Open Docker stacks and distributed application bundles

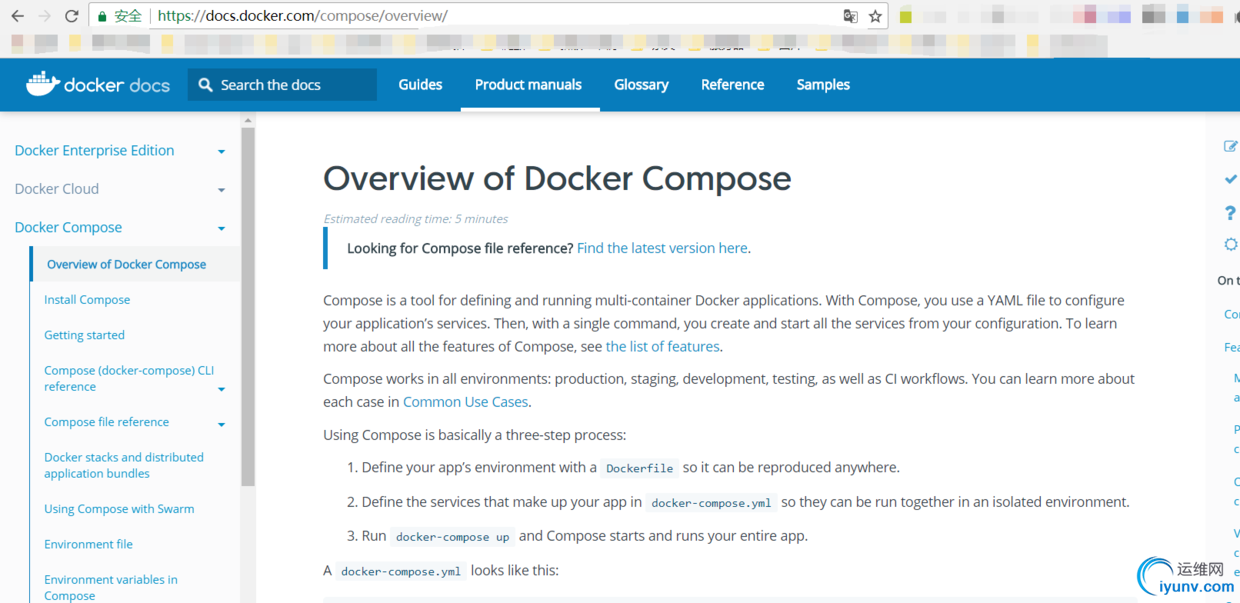pyautogui.click(x=124, y=465)
